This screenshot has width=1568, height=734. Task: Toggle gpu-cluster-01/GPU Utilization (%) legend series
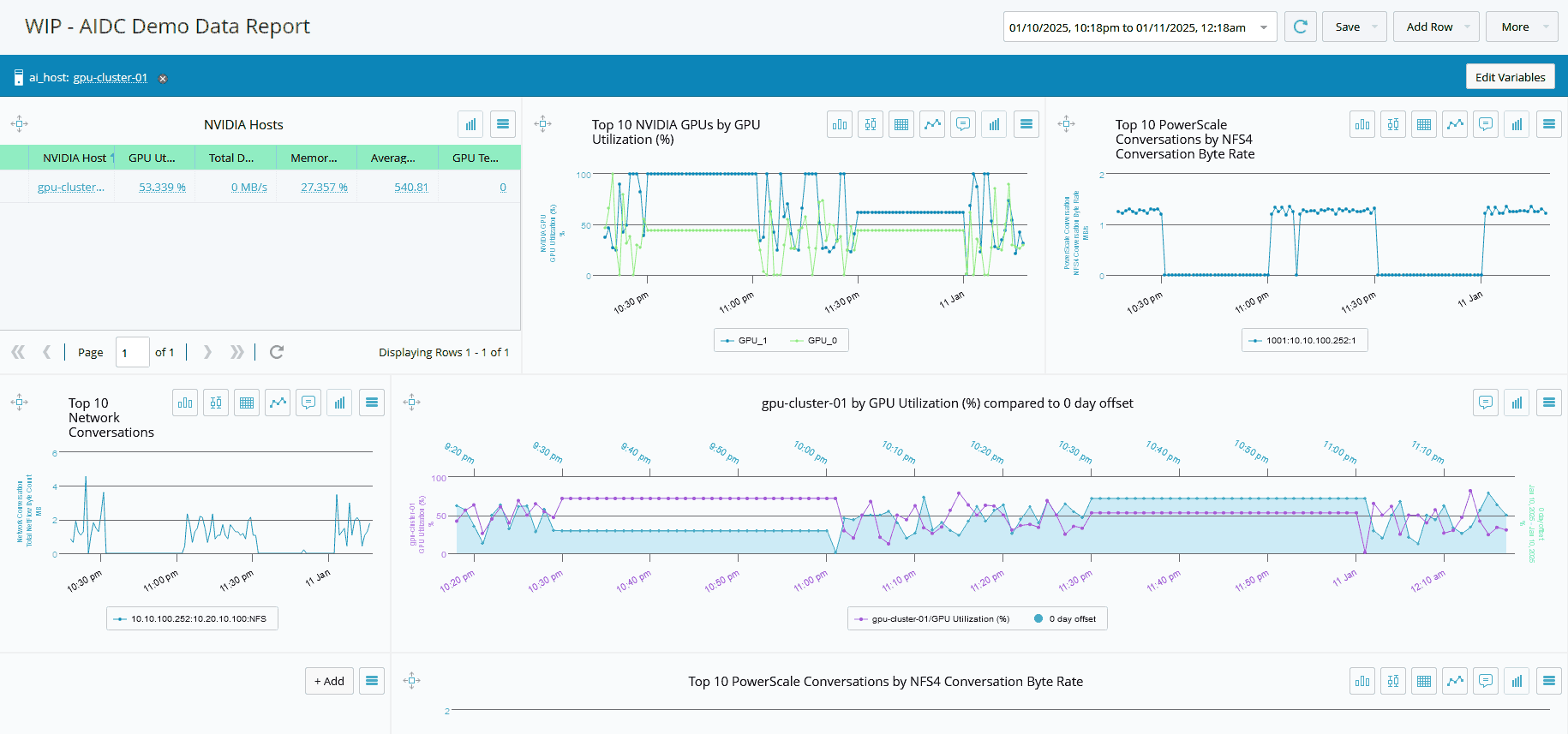[x=932, y=619]
